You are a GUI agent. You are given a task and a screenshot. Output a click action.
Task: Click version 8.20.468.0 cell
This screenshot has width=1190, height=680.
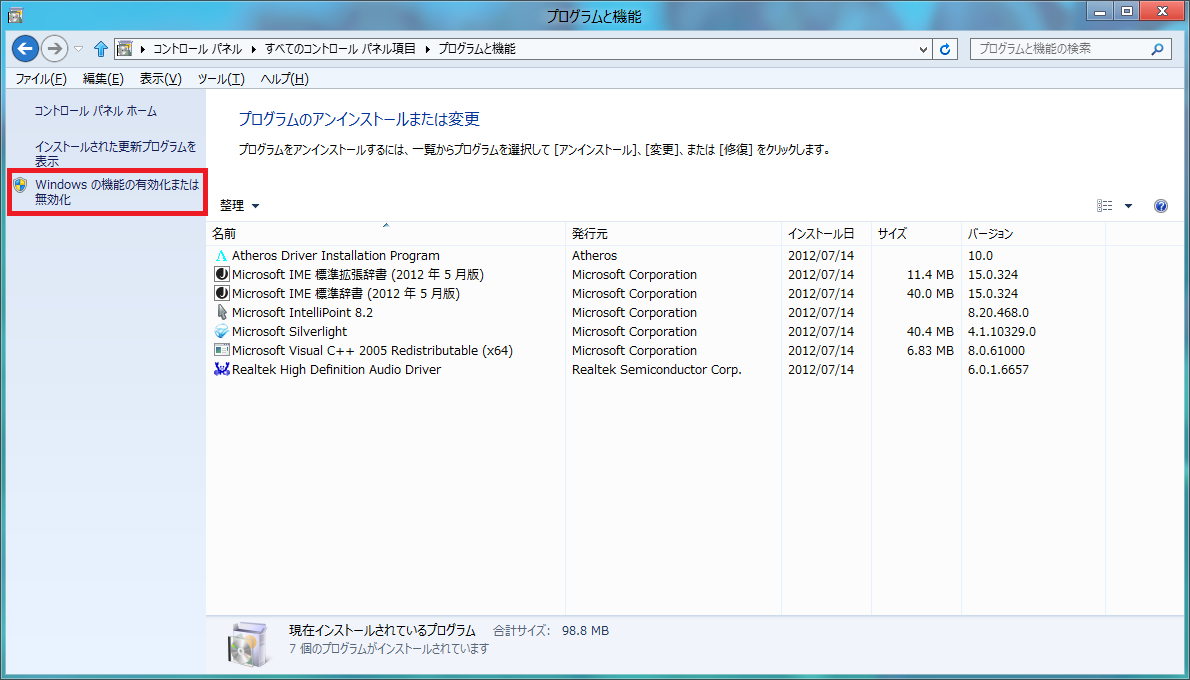coord(998,313)
